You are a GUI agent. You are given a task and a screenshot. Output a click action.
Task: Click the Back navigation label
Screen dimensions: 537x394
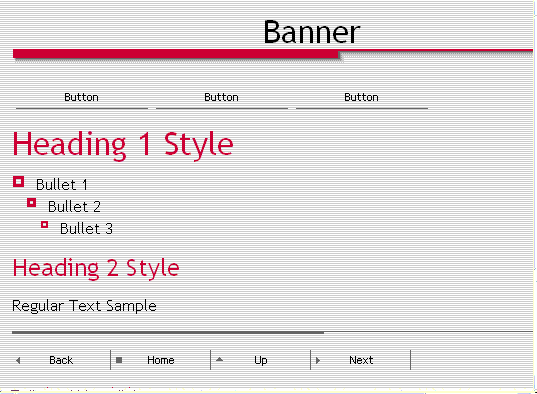coord(61,360)
